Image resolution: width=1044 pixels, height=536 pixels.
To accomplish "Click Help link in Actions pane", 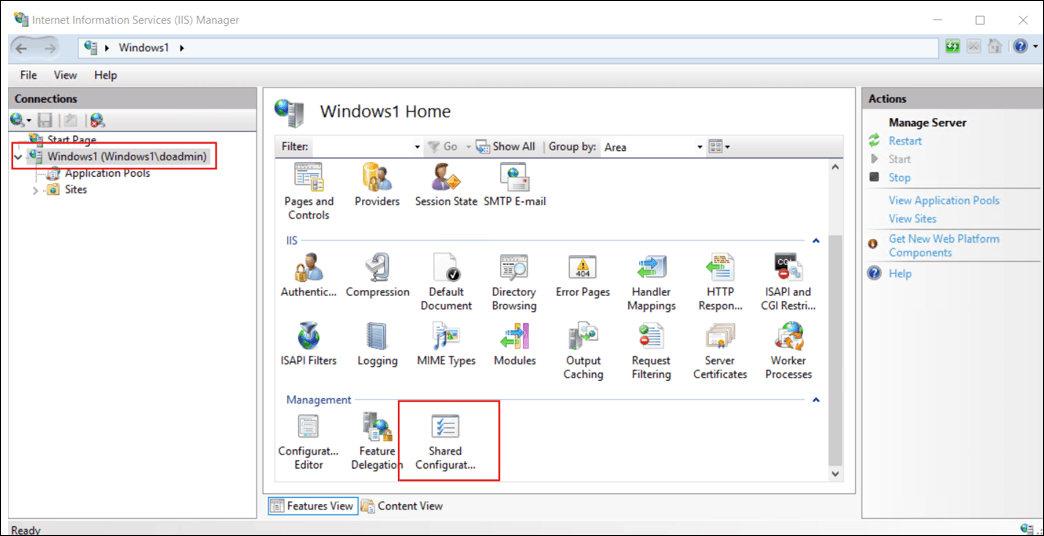I will (900, 274).
